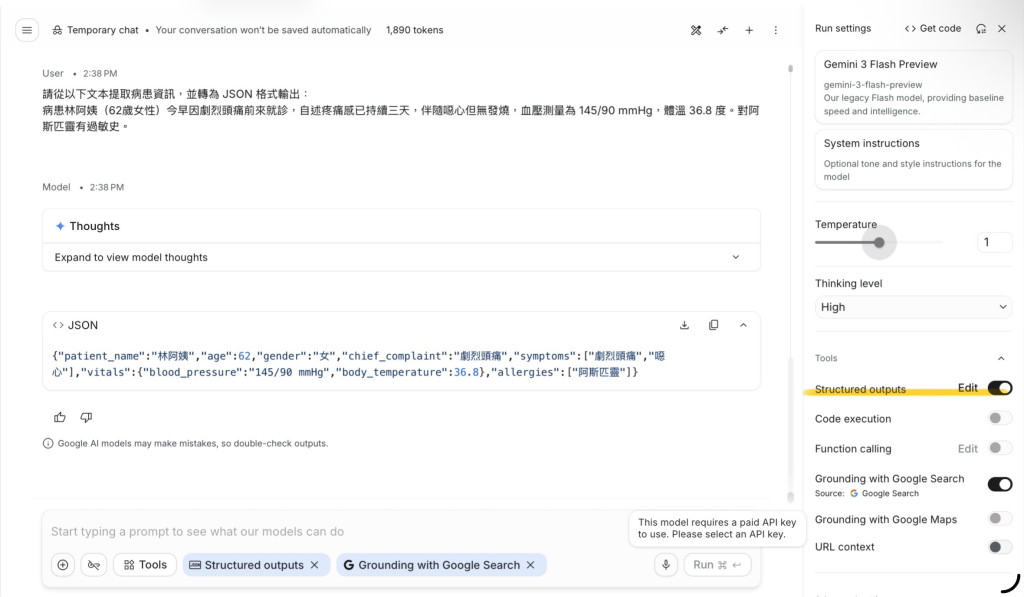Click the crossed-out link icon in prompt bar
Screen dimensions: 1024x597
[94, 565]
